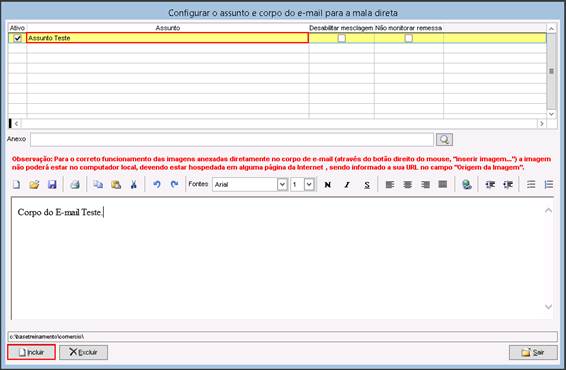Screen dimensions: 566x370
Task: Toggle bold formatting (N)
Action: click(328, 185)
